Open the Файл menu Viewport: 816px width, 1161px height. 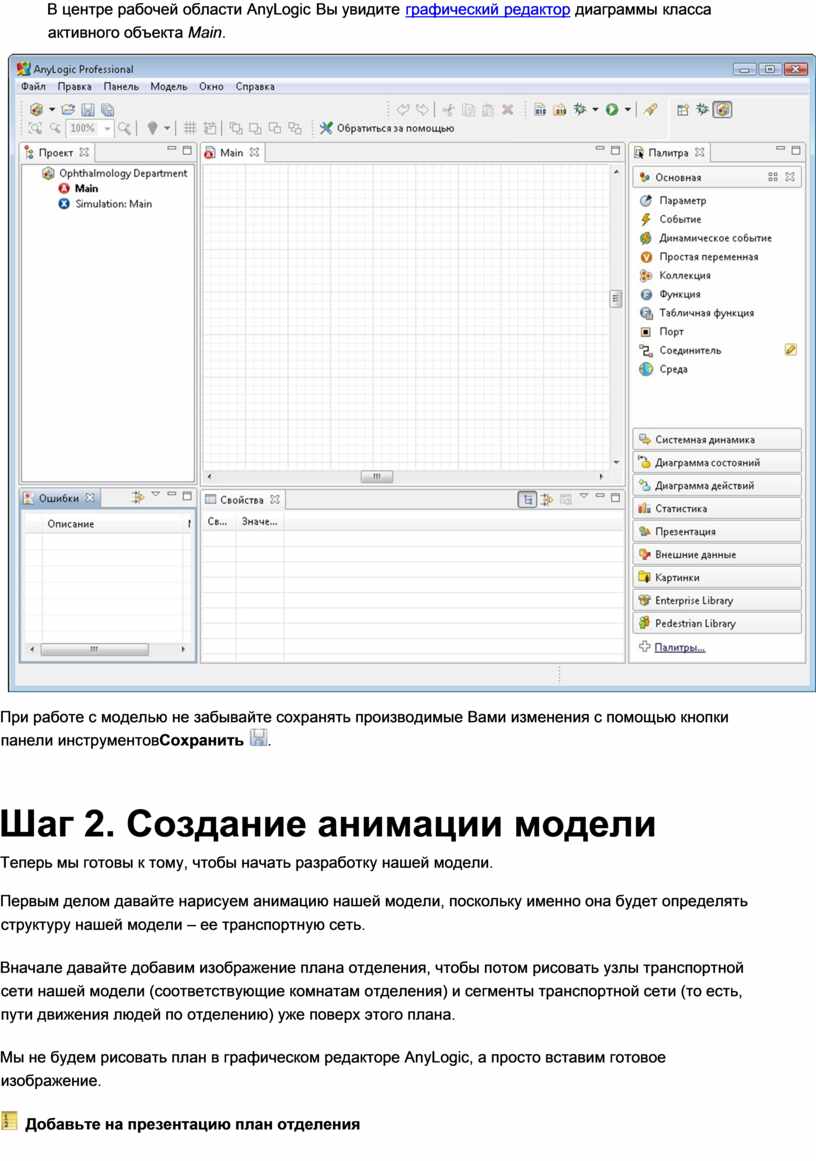[x=33, y=86]
